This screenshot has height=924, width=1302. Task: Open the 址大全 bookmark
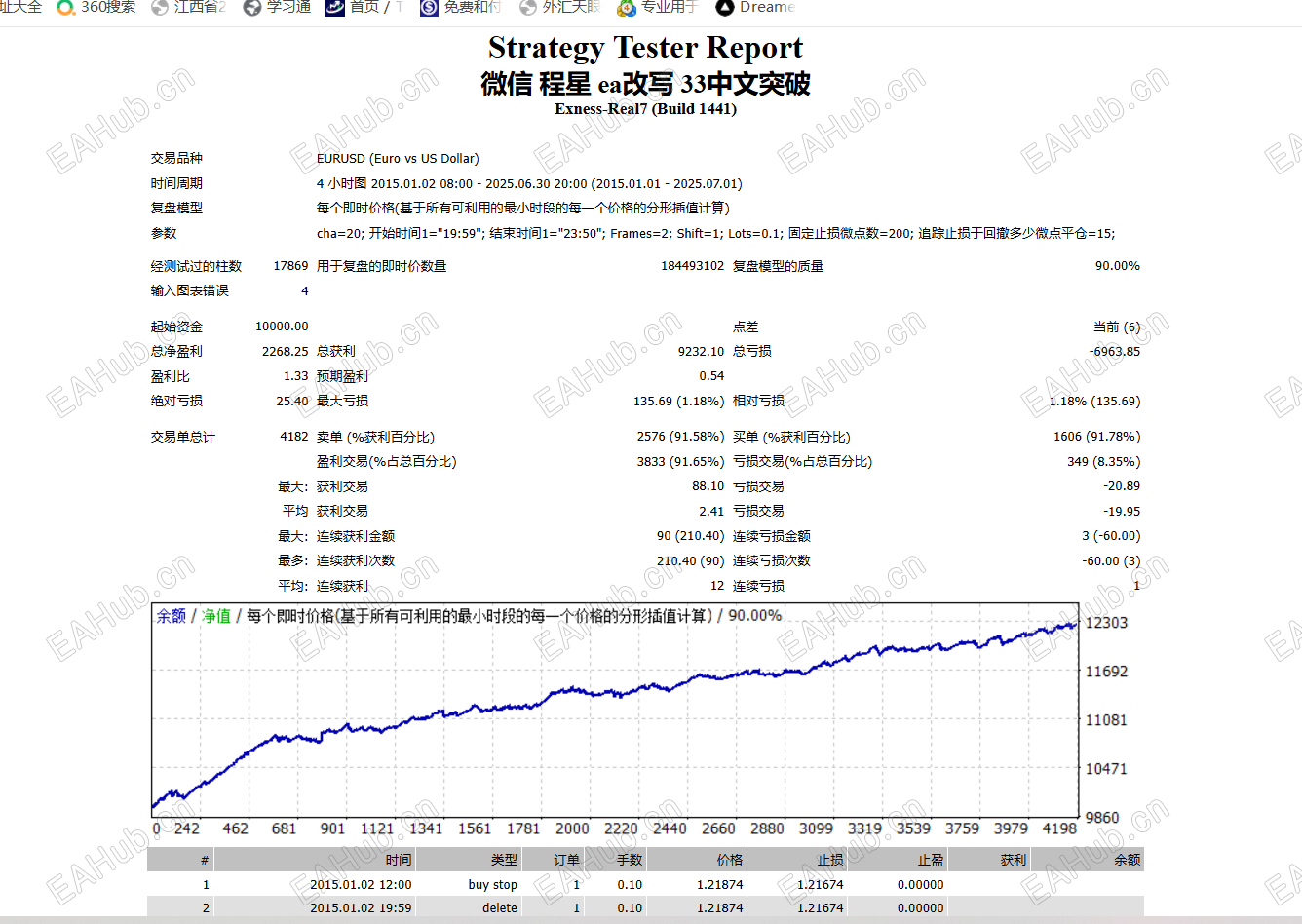click(x=20, y=7)
